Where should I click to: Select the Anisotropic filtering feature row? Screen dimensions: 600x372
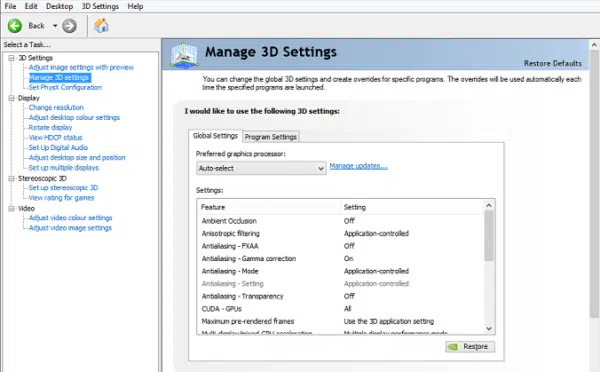coord(341,233)
